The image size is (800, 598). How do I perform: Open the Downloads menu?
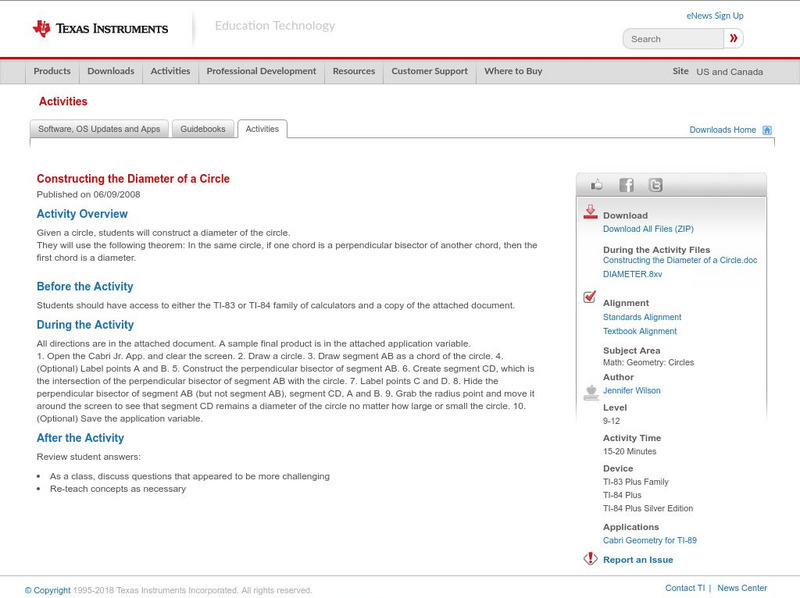click(111, 71)
